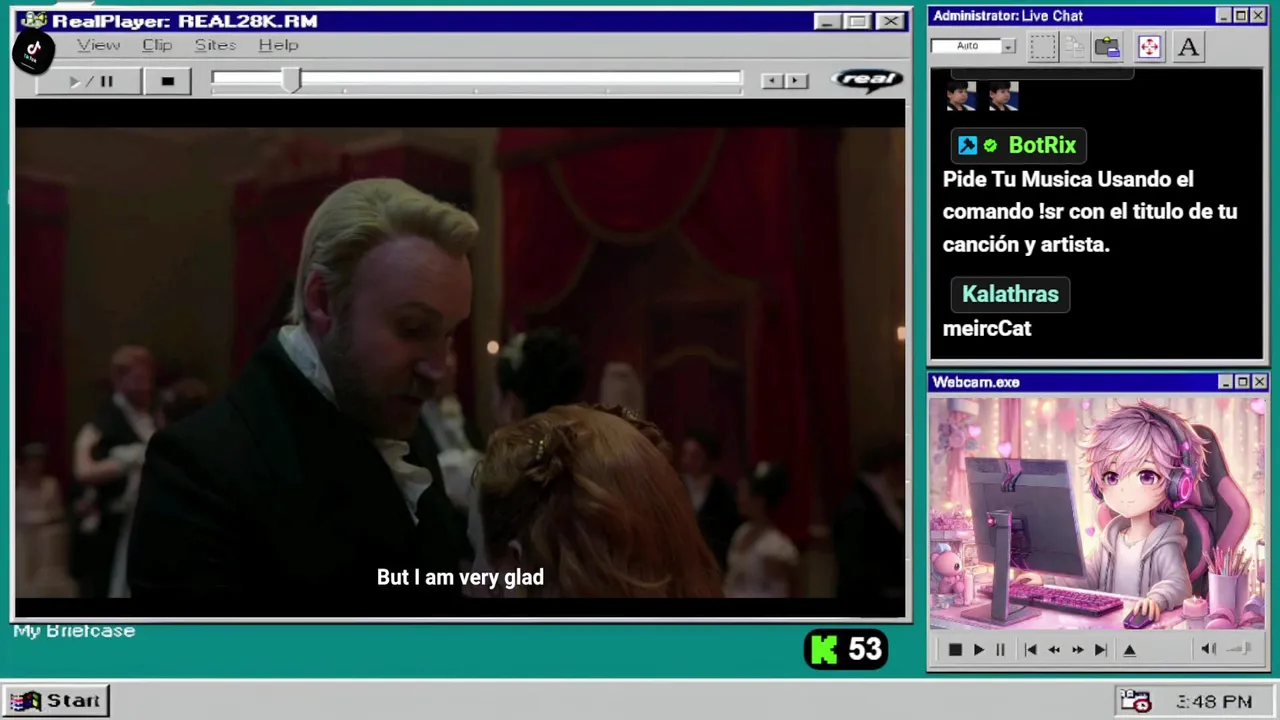Open the View menu in RealPlayer
This screenshot has width=1280, height=720.
pos(98,45)
